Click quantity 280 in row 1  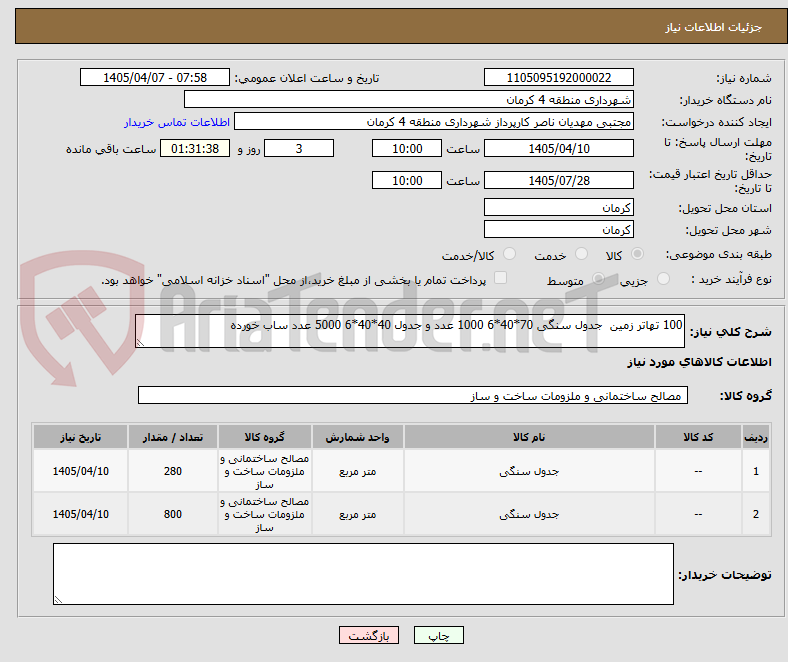coord(173,471)
